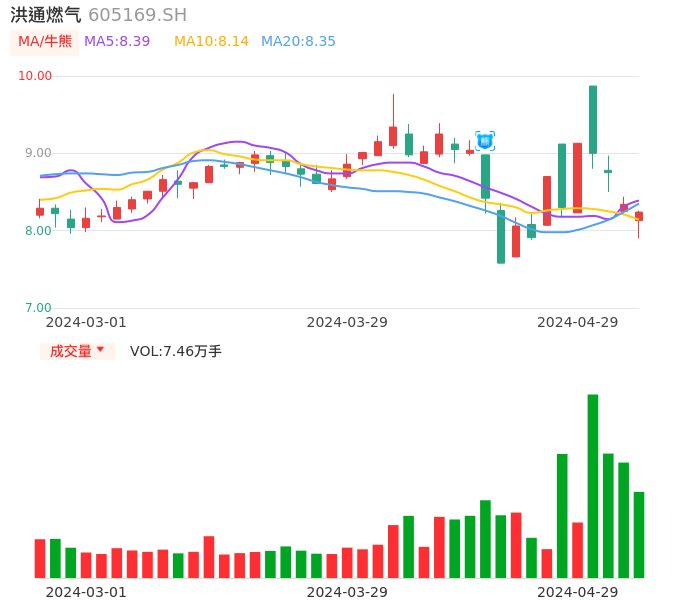Image resolution: width=686 pixels, height=606 pixels.
Task: Click the 9.00 price axis label
Action: pyautogui.click(x=38, y=153)
